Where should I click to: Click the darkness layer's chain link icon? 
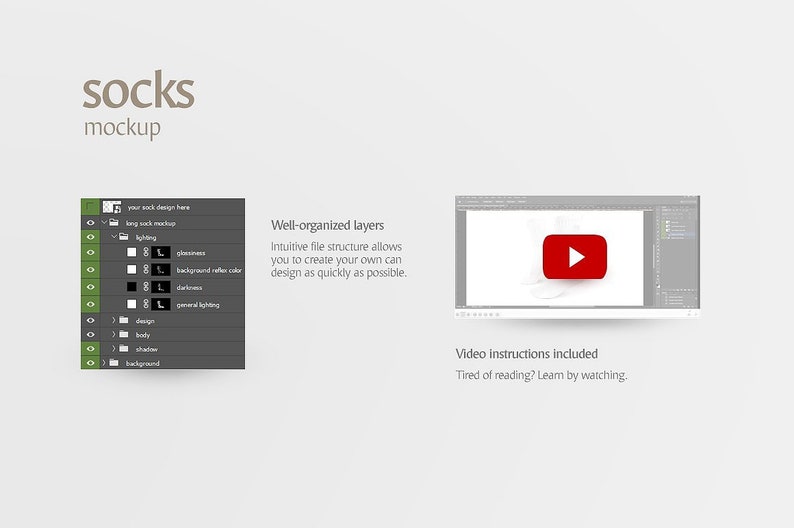click(x=146, y=287)
